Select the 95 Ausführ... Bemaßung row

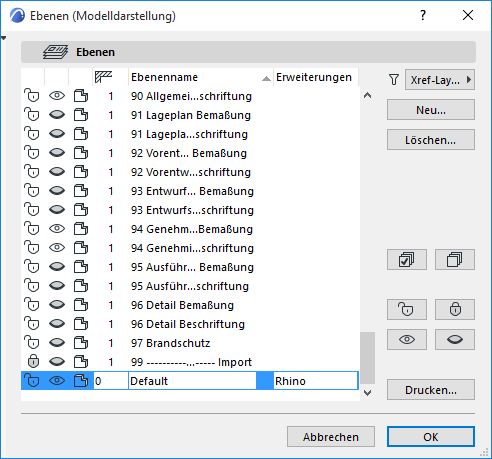tap(190, 267)
